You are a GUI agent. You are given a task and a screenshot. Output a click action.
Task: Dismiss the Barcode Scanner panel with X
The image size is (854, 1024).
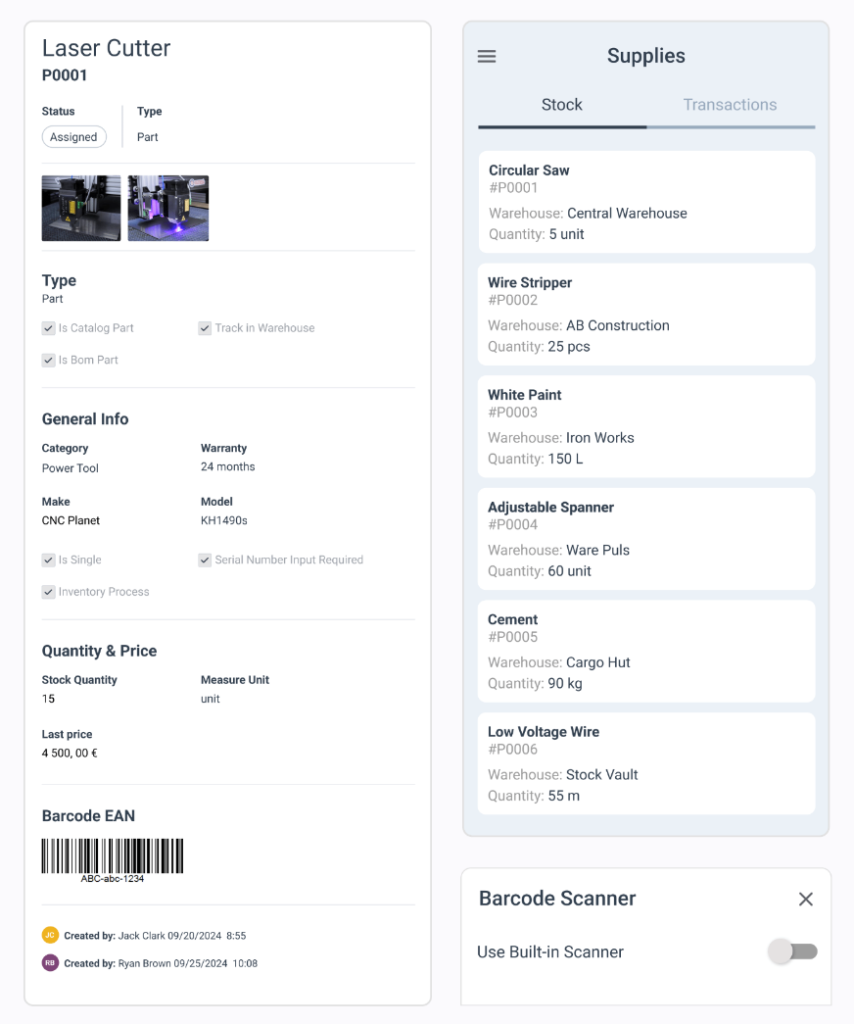point(806,899)
